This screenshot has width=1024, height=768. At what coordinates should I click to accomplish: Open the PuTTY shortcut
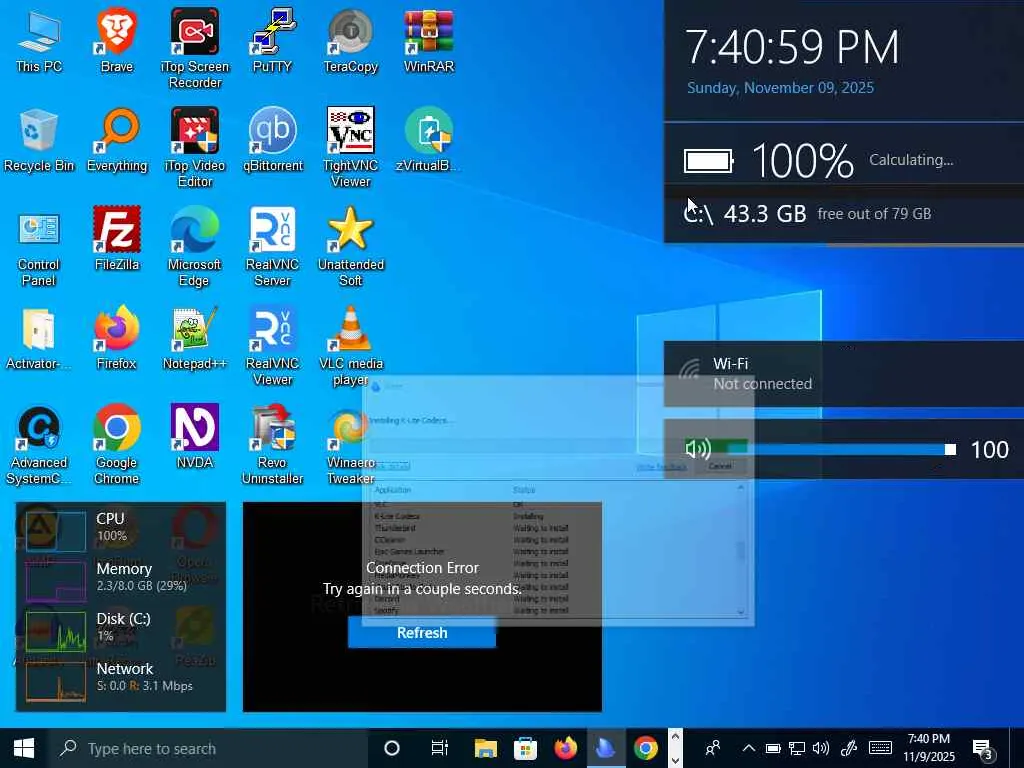272,41
